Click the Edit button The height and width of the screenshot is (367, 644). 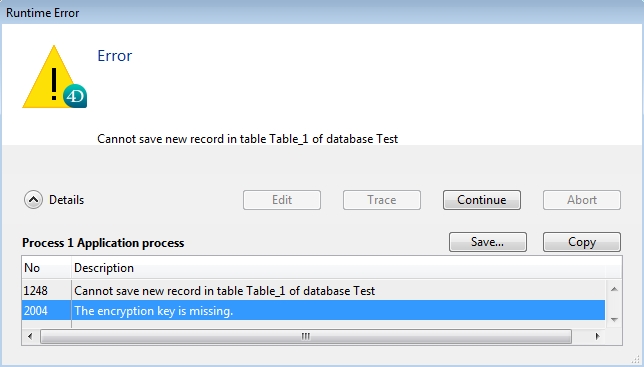[x=282, y=200]
